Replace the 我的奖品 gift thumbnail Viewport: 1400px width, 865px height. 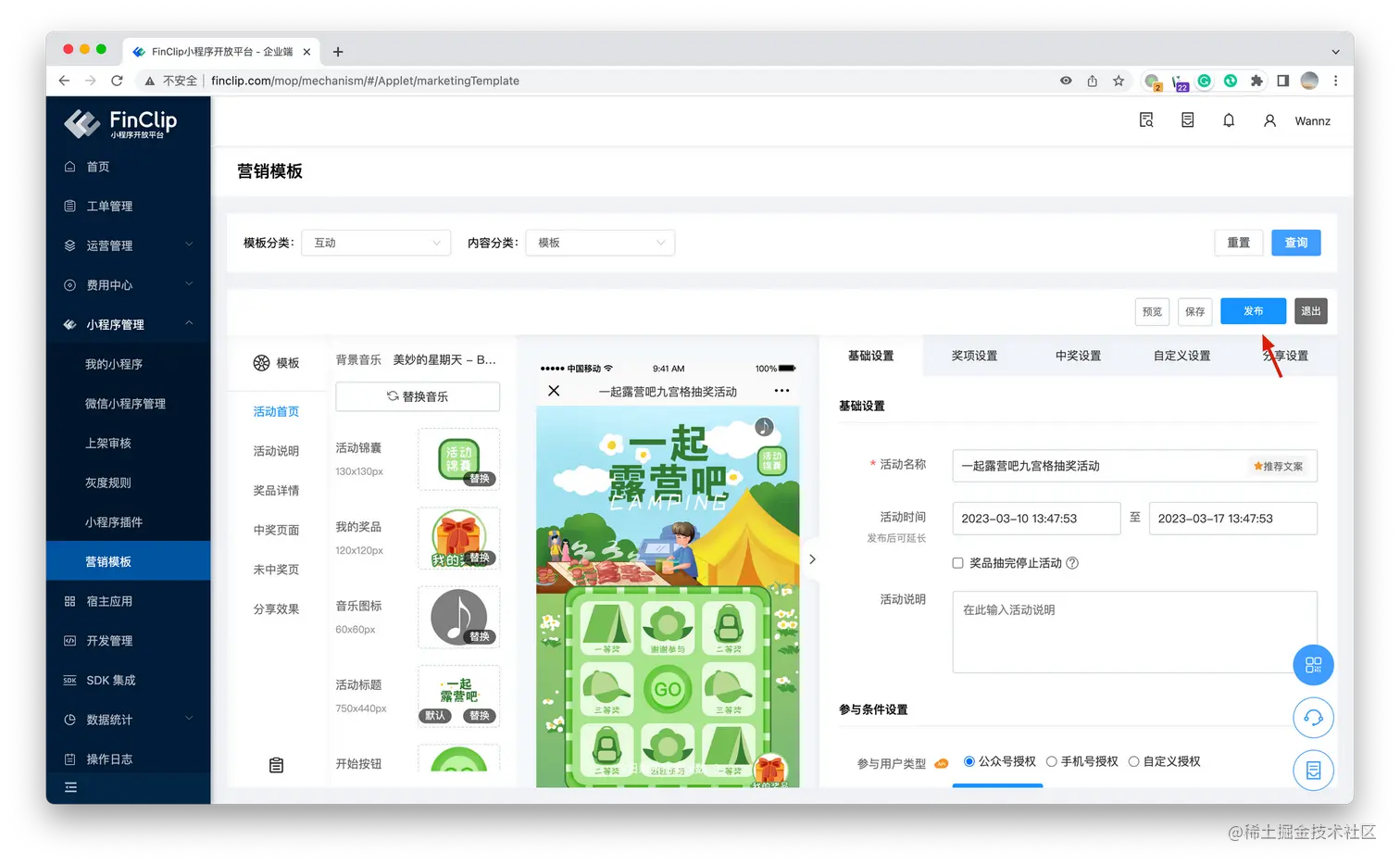(x=480, y=558)
